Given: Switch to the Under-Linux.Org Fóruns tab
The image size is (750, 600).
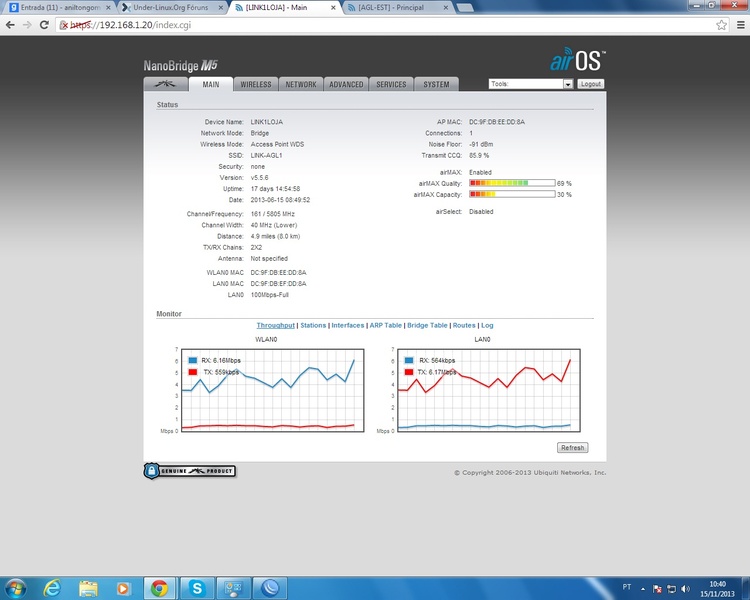Looking at the screenshot, I should coord(171,8).
